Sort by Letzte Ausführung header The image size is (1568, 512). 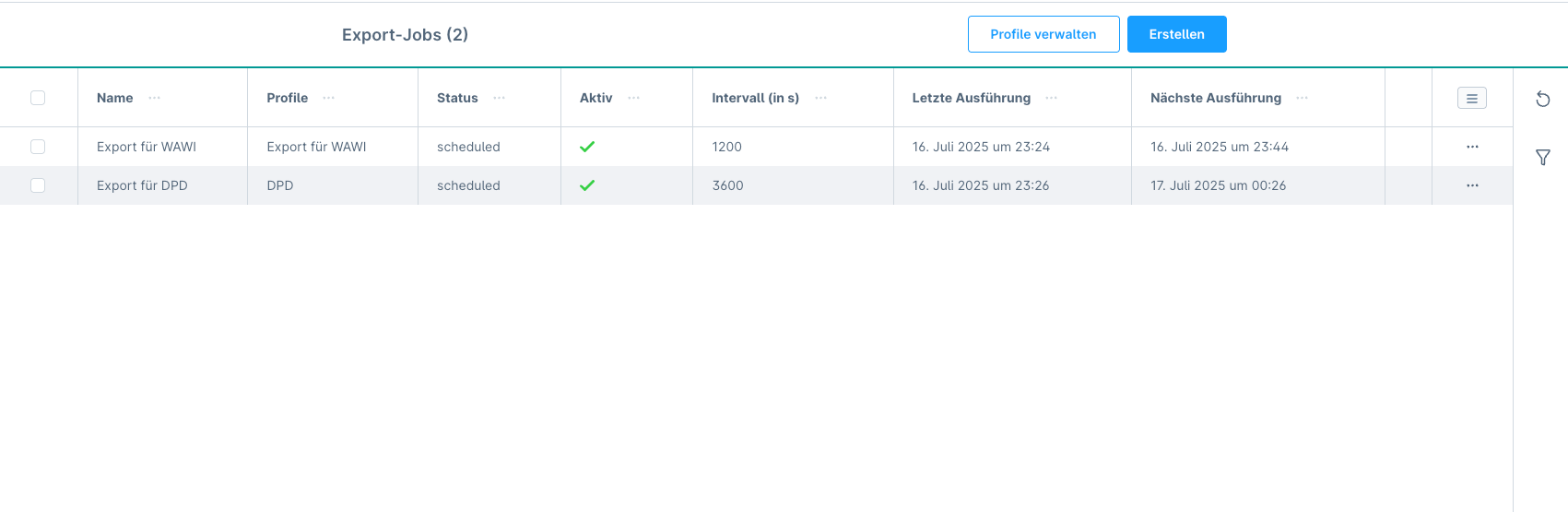(x=972, y=98)
